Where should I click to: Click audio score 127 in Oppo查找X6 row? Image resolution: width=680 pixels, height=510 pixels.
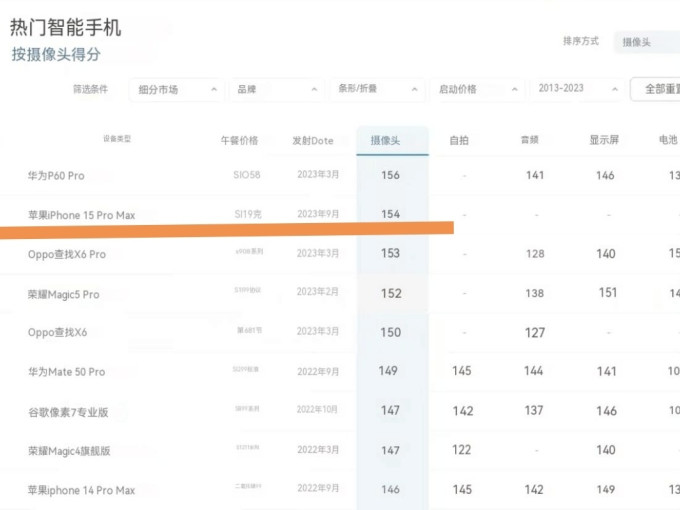click(x=535, y=333)
